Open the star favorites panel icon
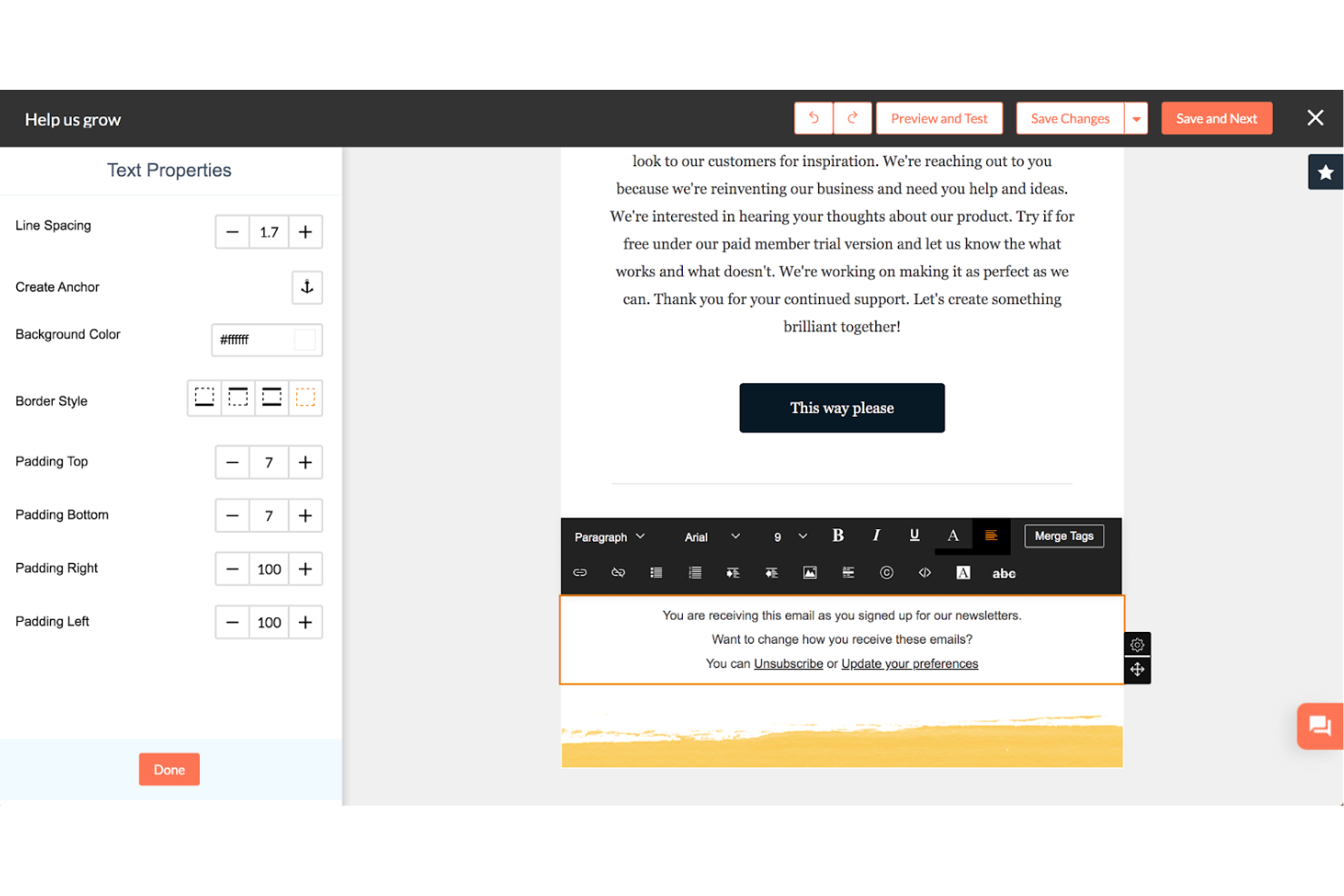 pos(1325,172)
